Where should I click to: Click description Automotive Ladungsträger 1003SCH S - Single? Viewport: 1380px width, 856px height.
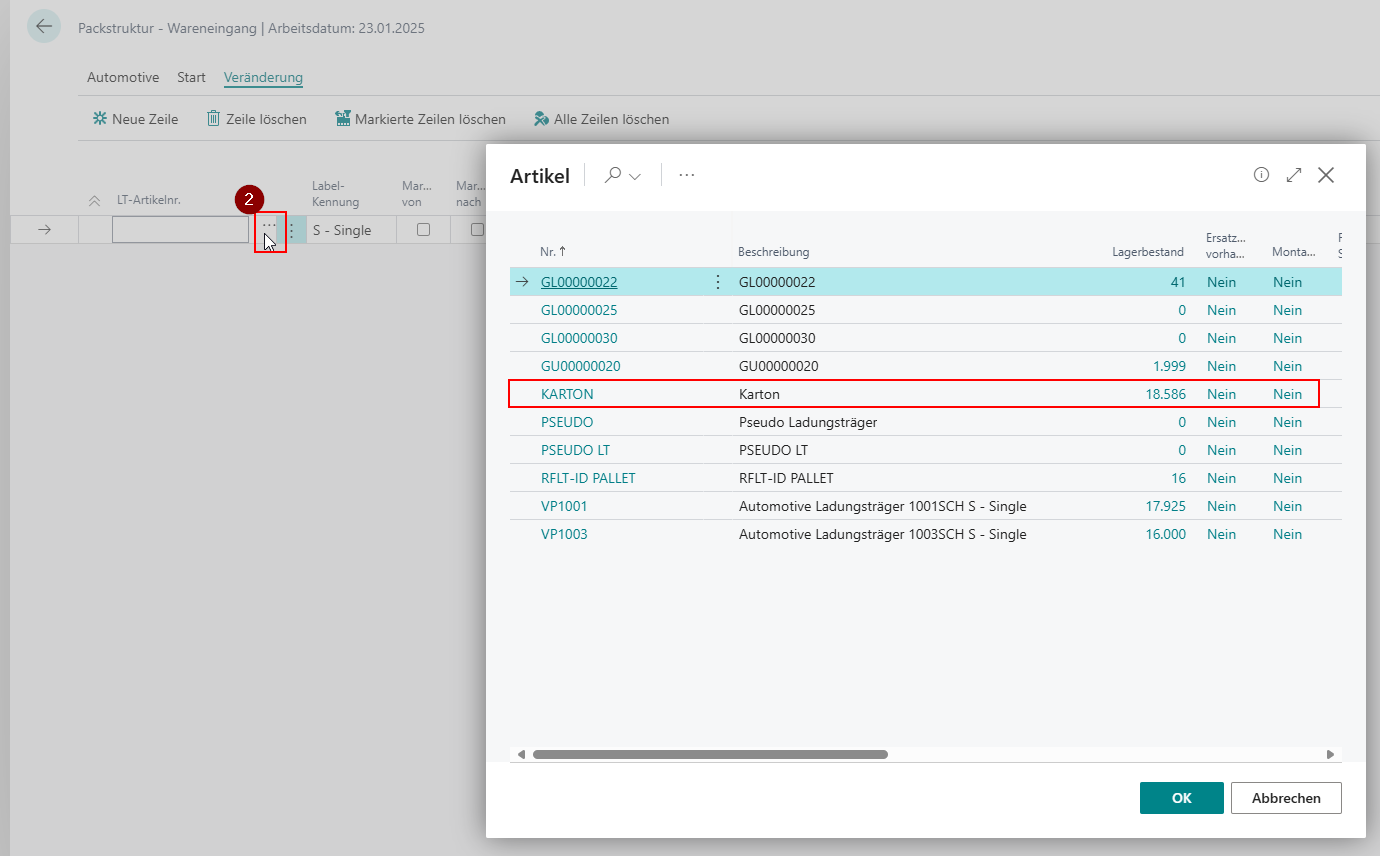[883, 534]
